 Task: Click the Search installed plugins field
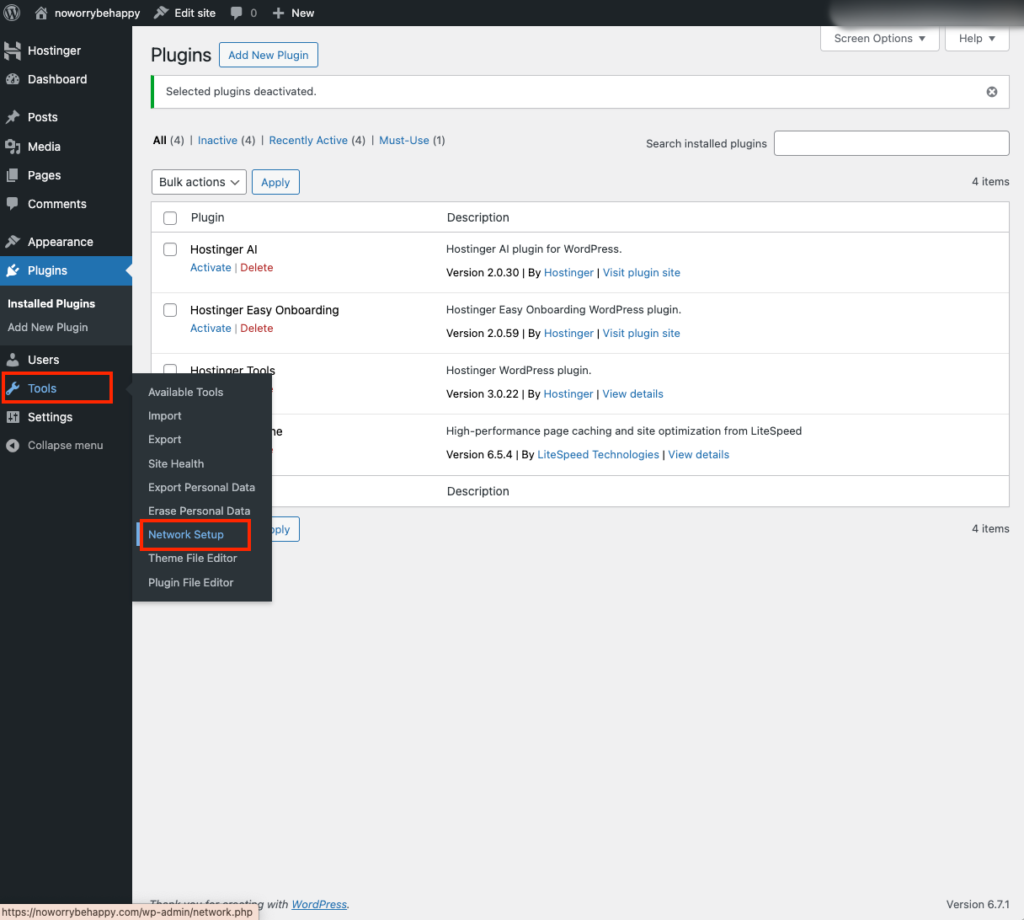click(x=891, y=143)
